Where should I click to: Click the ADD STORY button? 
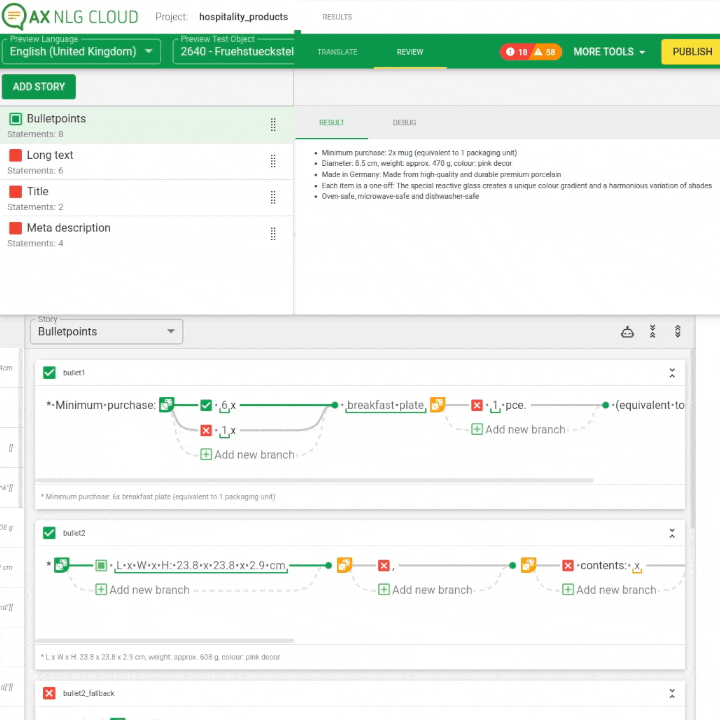39,87
